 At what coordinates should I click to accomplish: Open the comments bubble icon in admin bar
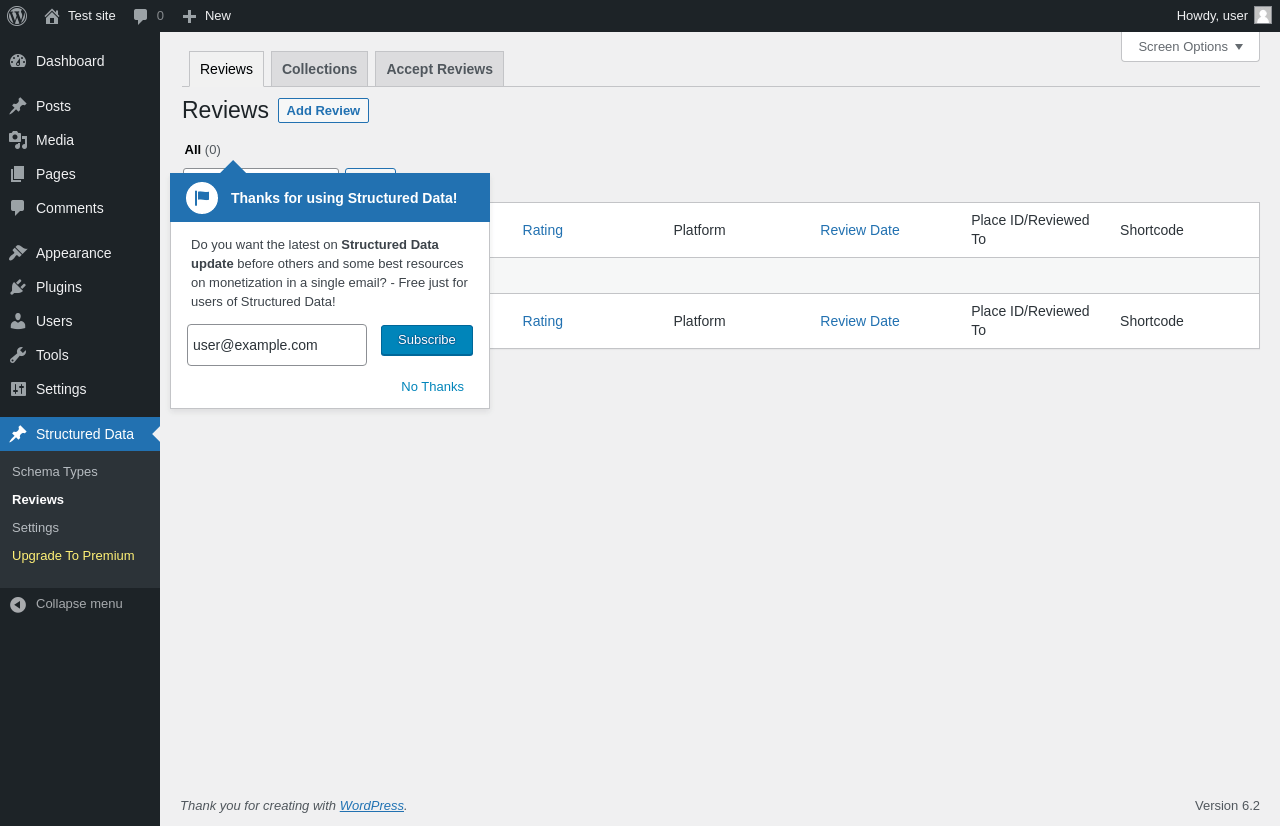(141, 16)
